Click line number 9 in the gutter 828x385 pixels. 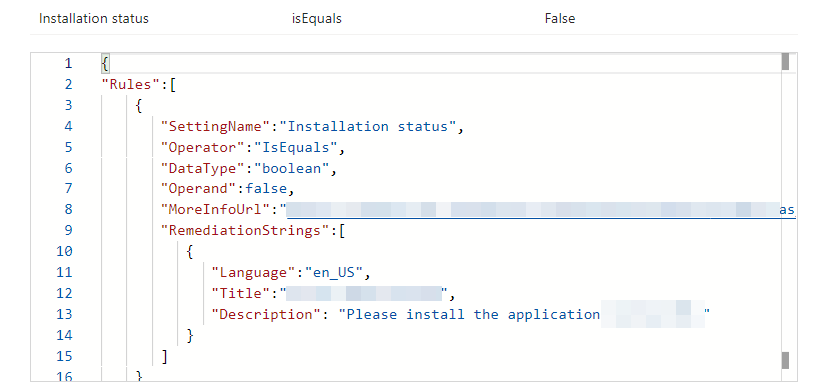[68, 231]
